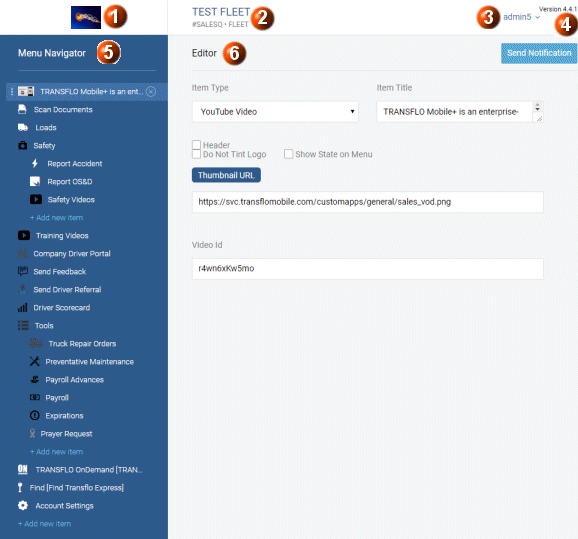
Task: Select Training Videos menu entry
Action: click(x=62, y=236)
